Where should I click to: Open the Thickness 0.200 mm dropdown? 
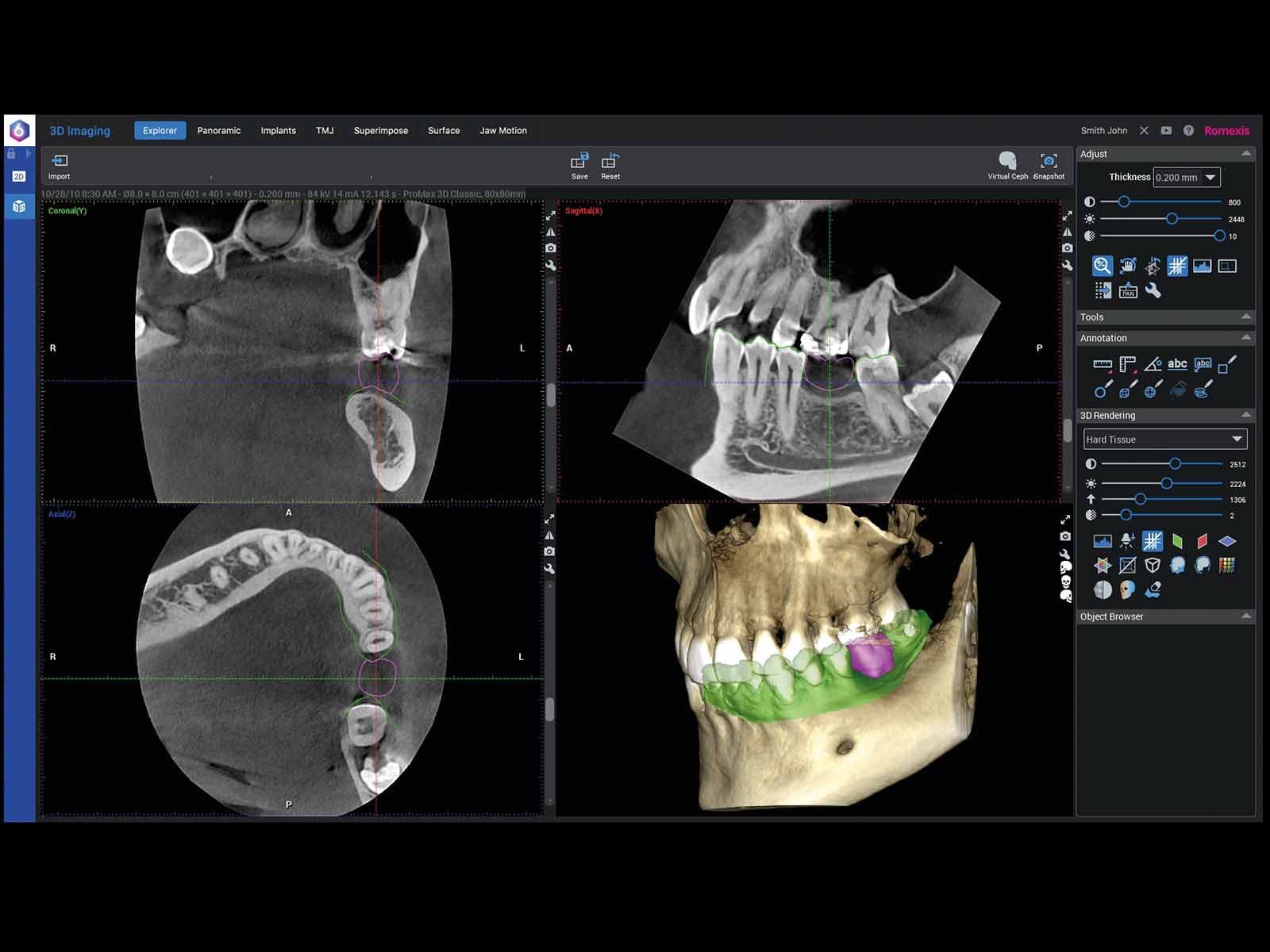[1187, 178]
